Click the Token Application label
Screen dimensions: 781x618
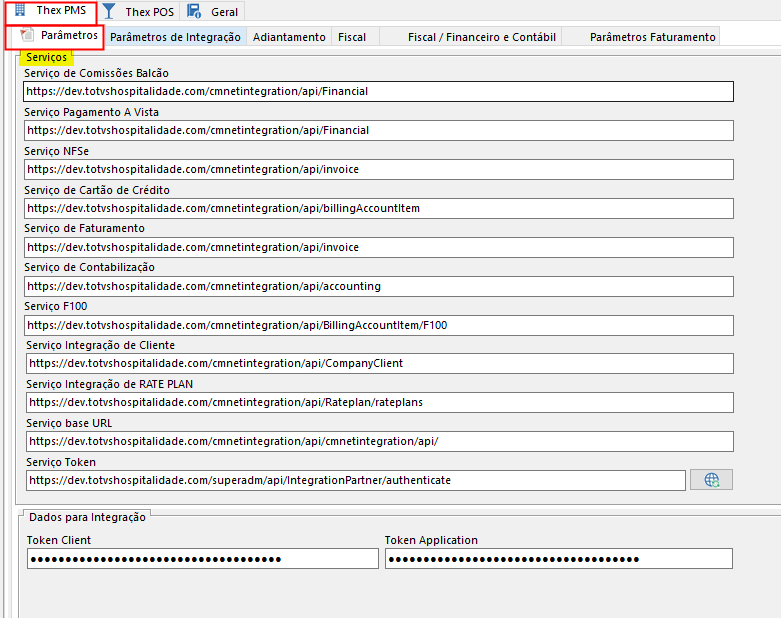[431, 540]
